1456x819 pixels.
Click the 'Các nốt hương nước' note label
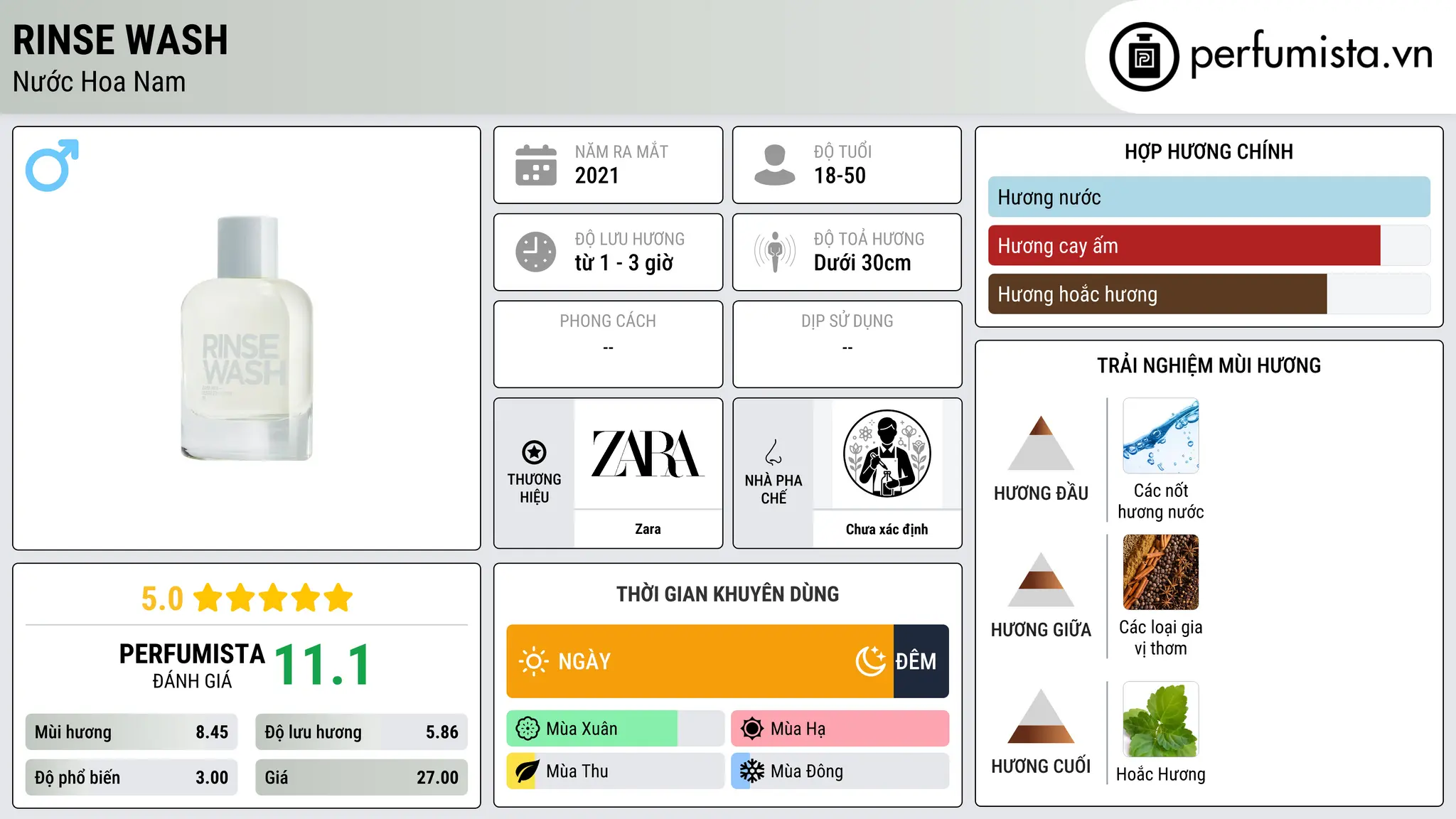tap(1160, 501)
